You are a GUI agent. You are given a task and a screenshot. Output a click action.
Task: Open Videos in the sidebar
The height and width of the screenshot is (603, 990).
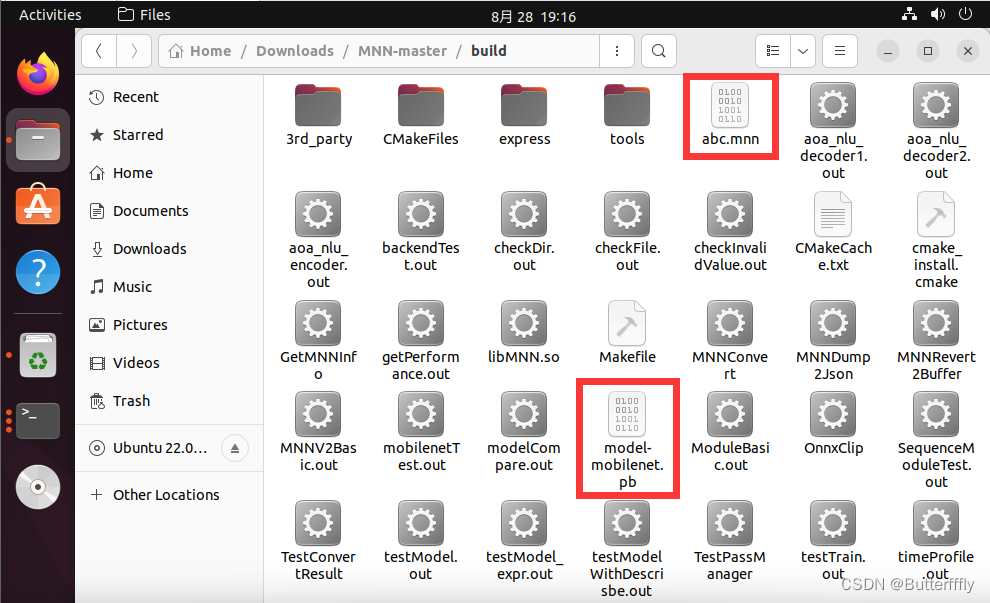click(x=169, y=363)
